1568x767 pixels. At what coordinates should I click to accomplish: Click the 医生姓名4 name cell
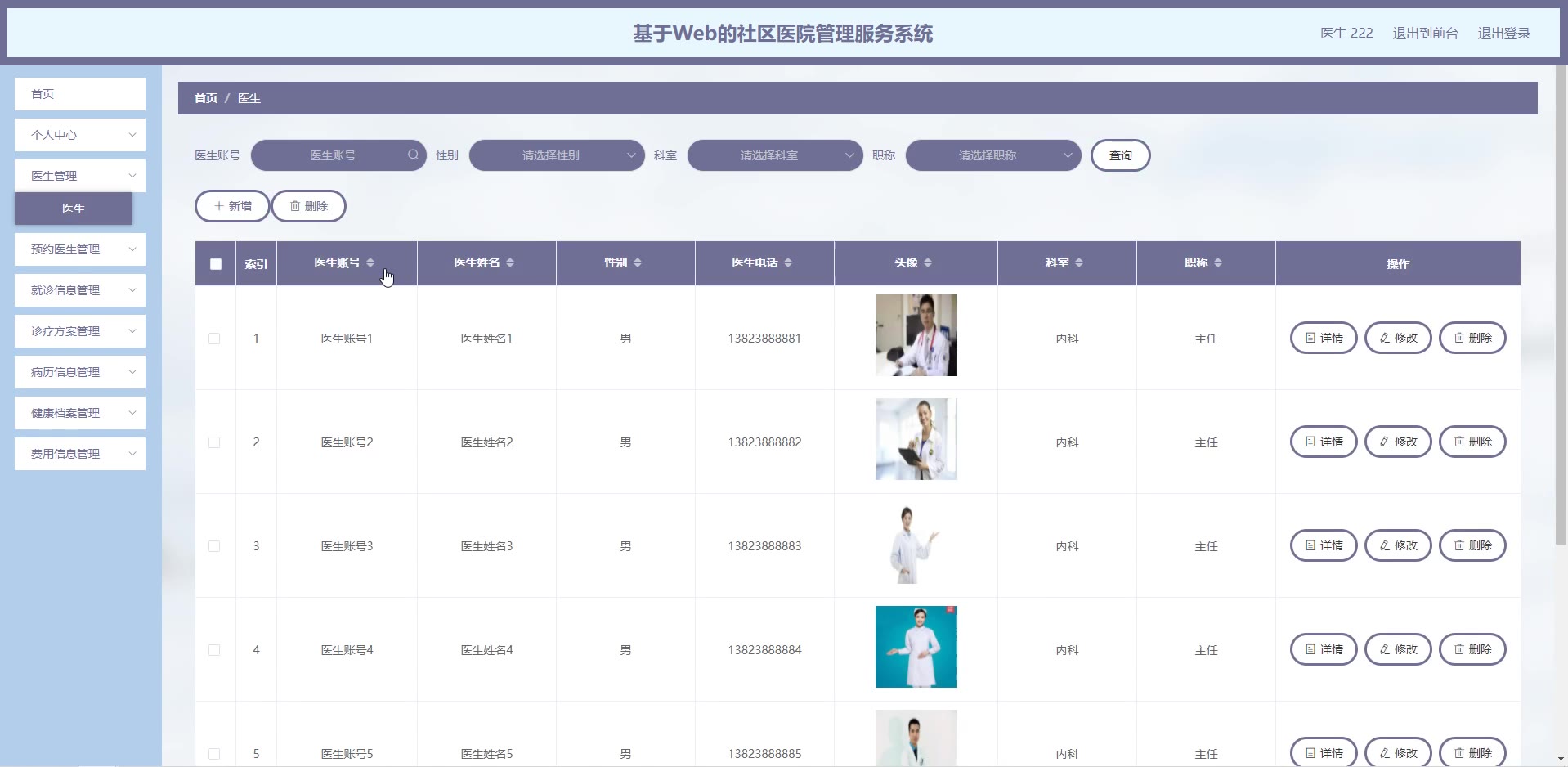point(486,650)
